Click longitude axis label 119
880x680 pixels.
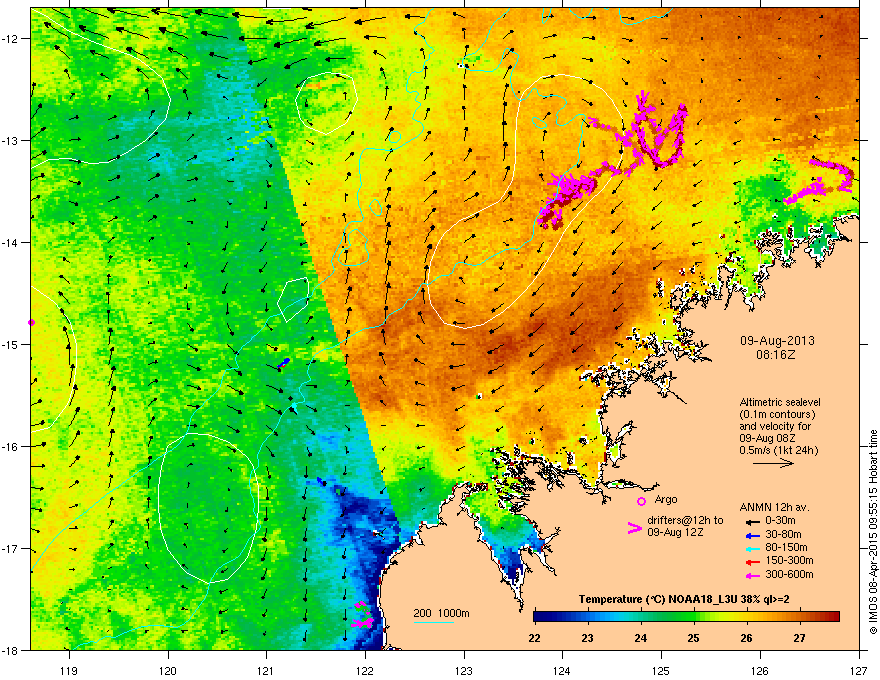click(x=68, y=671)
